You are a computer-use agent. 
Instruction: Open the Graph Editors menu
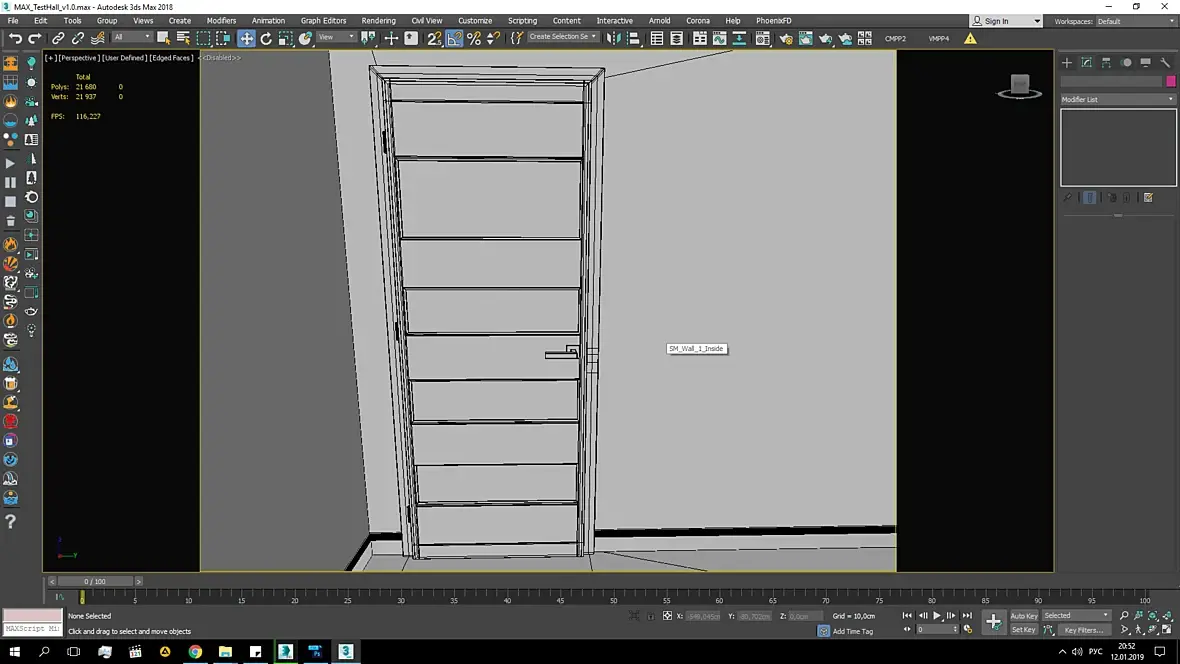tap(323, 21)
